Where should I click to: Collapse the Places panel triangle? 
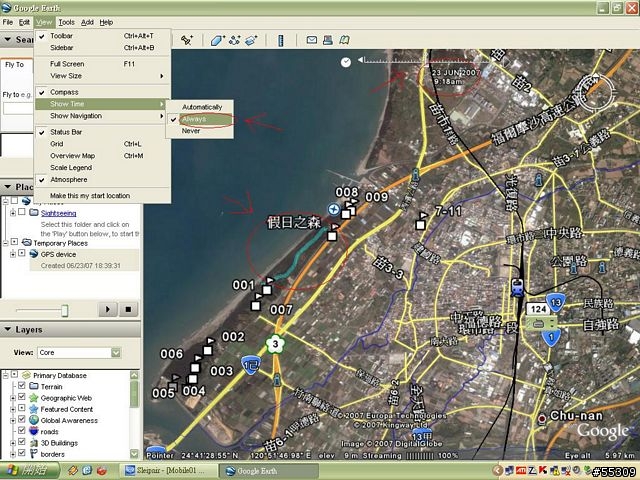coord(7,187)
